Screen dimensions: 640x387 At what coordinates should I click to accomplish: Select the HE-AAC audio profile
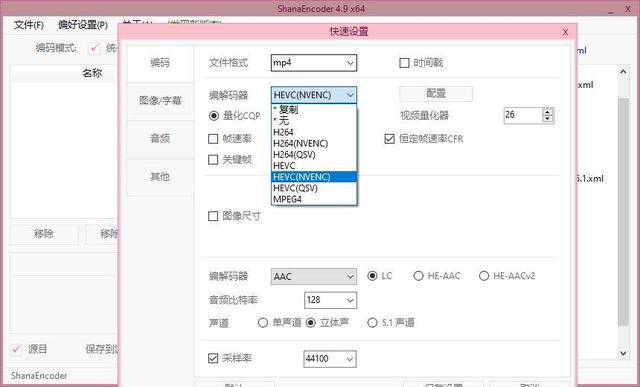[x=418, y=276]
